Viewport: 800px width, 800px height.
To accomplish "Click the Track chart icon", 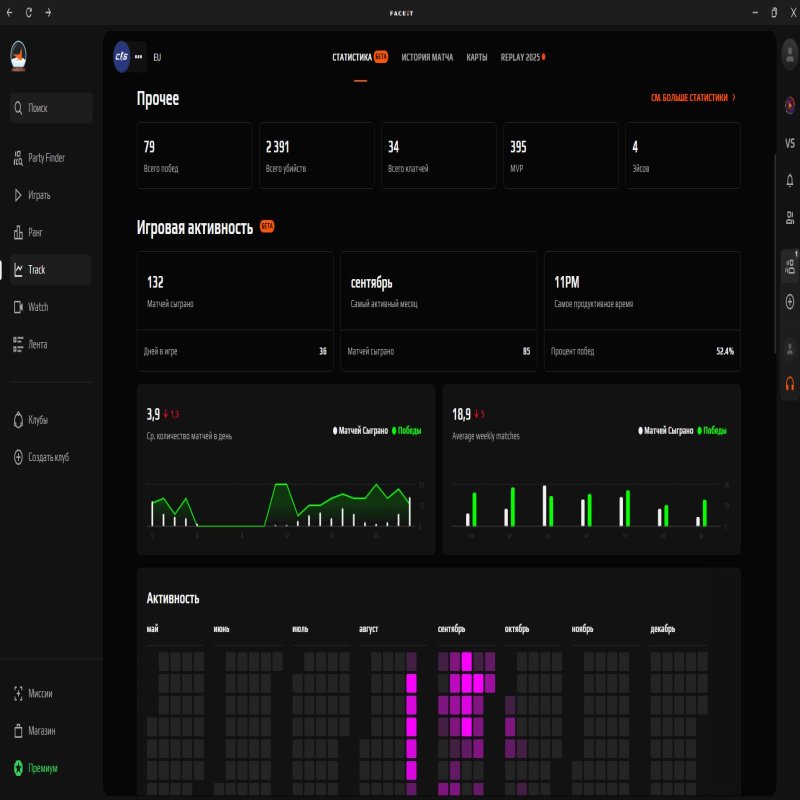I will (18, 270).
